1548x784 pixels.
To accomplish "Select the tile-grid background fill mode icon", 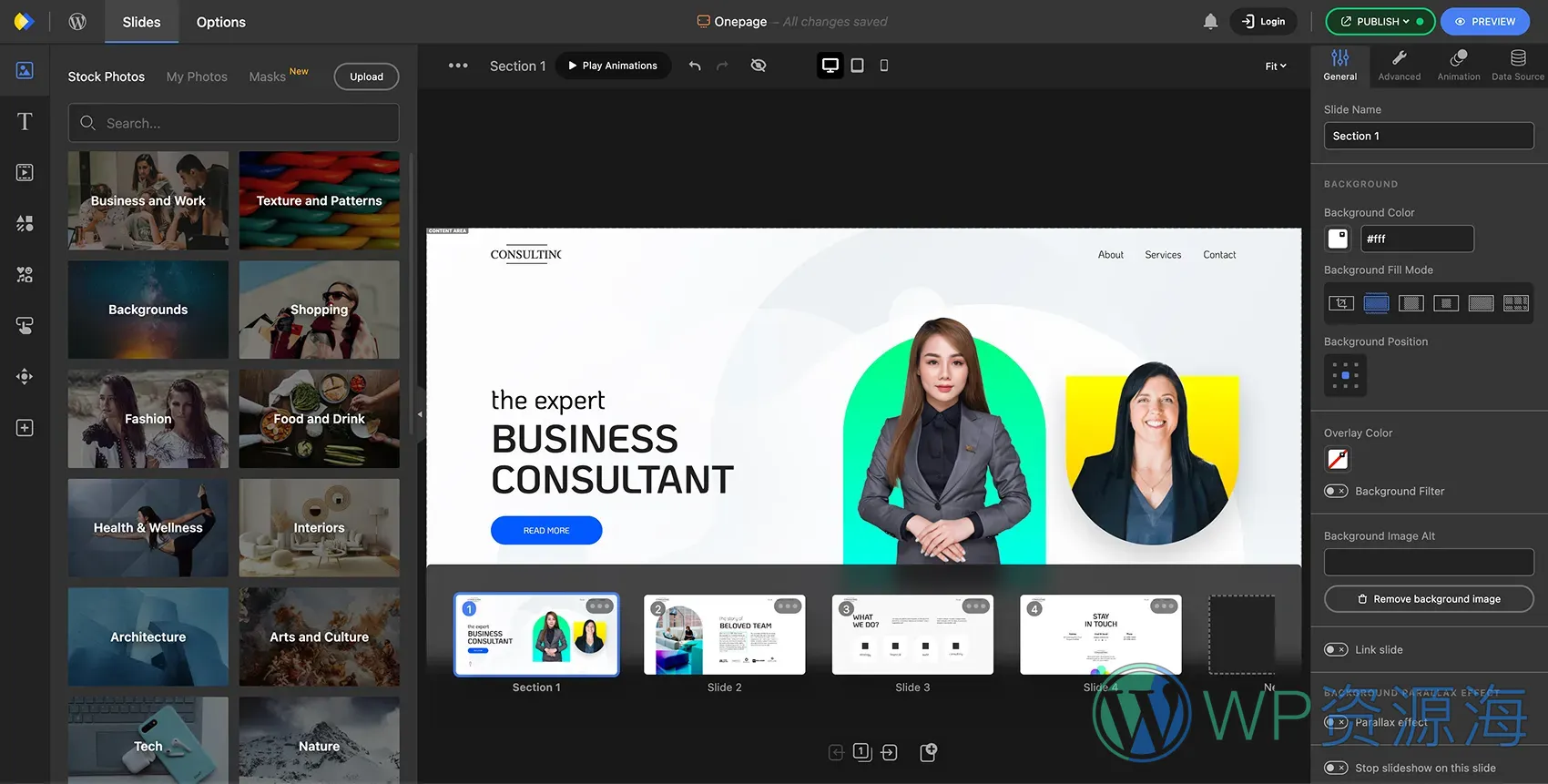I will tap(1516, 303).
